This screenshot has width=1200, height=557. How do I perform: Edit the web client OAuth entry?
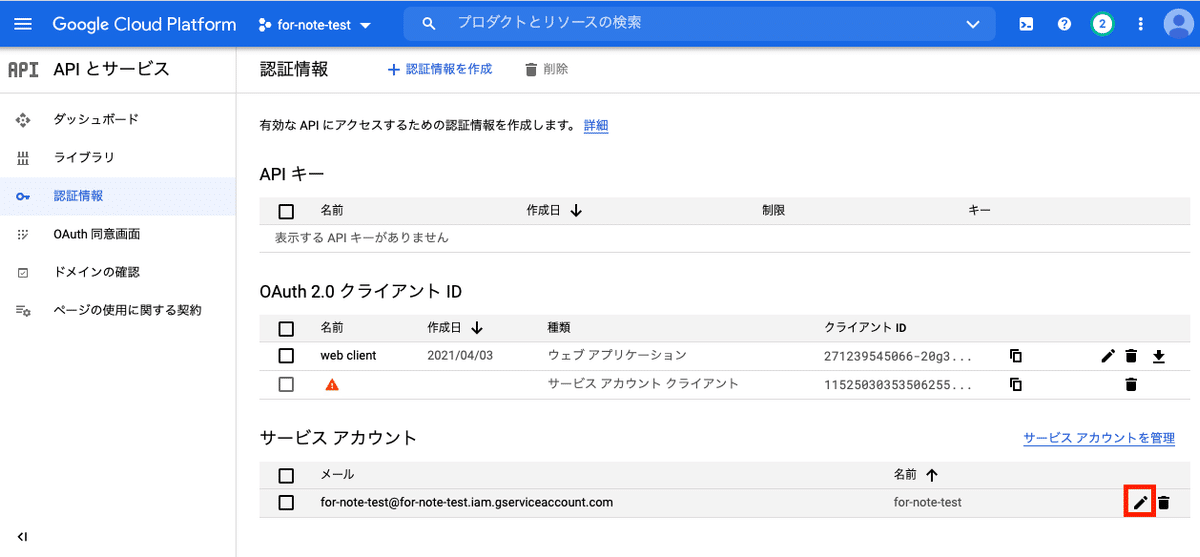click(1107, 355)
